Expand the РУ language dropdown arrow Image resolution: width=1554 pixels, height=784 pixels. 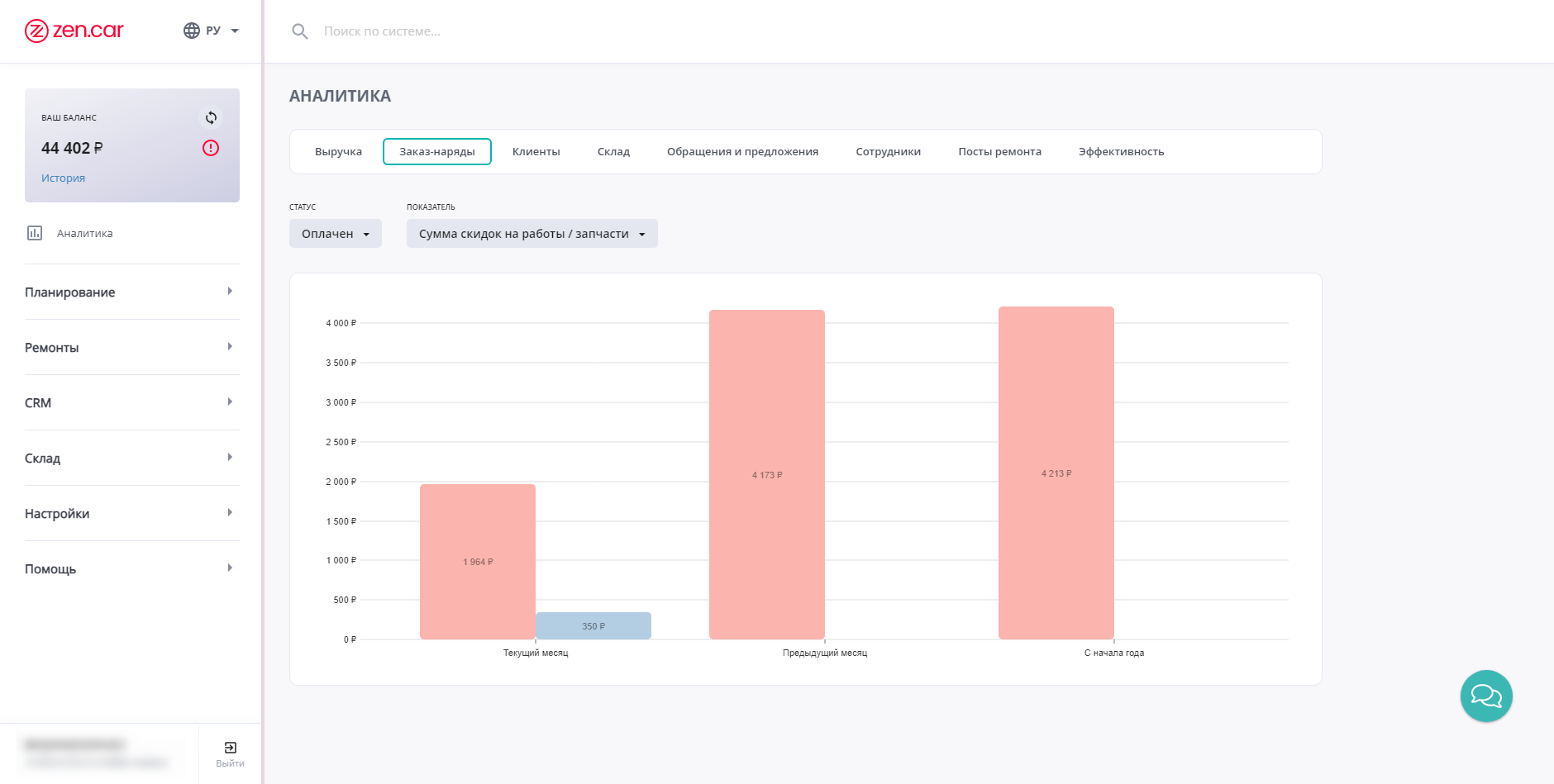(x=235, y=31)
